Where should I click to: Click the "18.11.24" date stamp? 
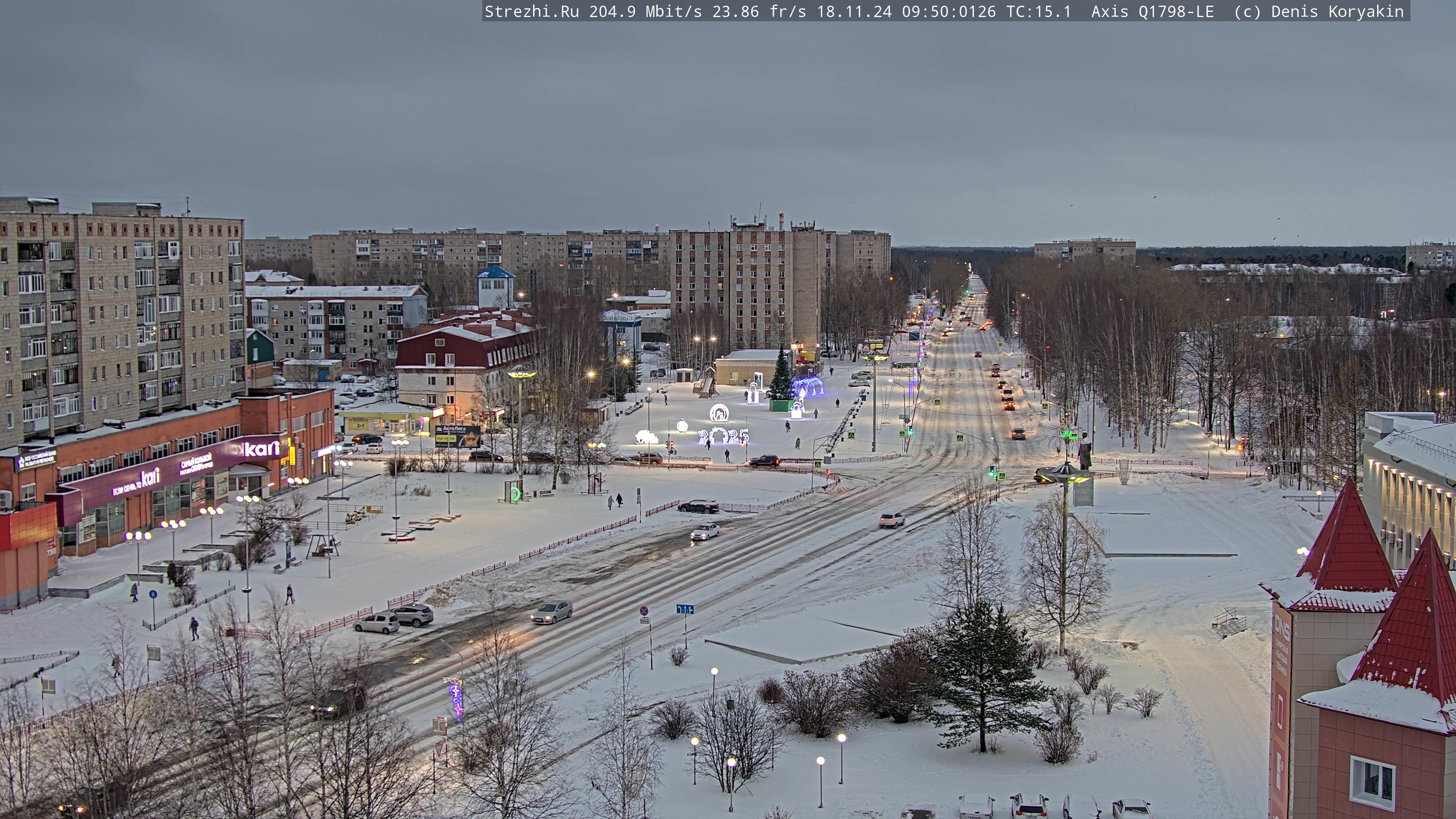coord(854,11)
